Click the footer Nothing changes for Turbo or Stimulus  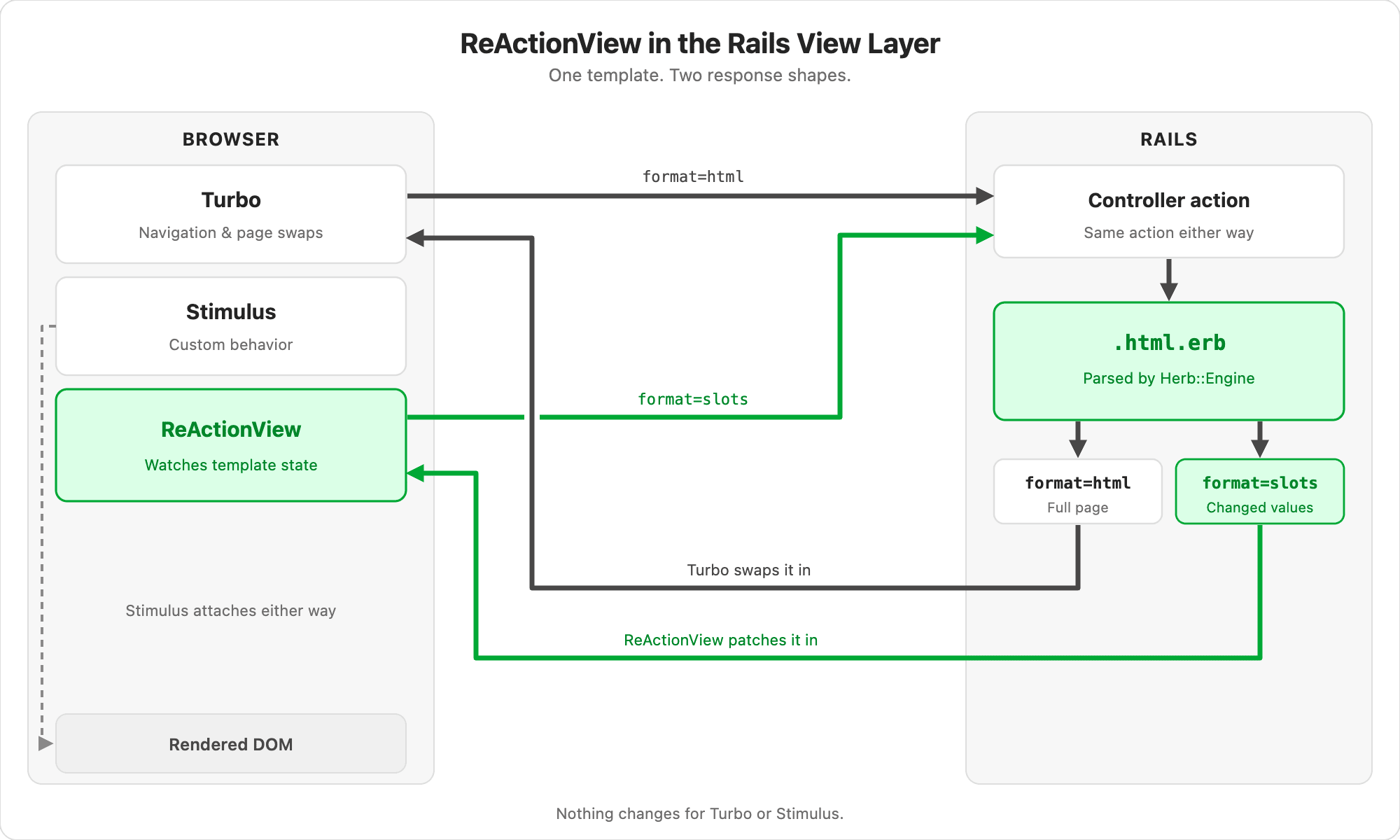(x=700, y=813)
